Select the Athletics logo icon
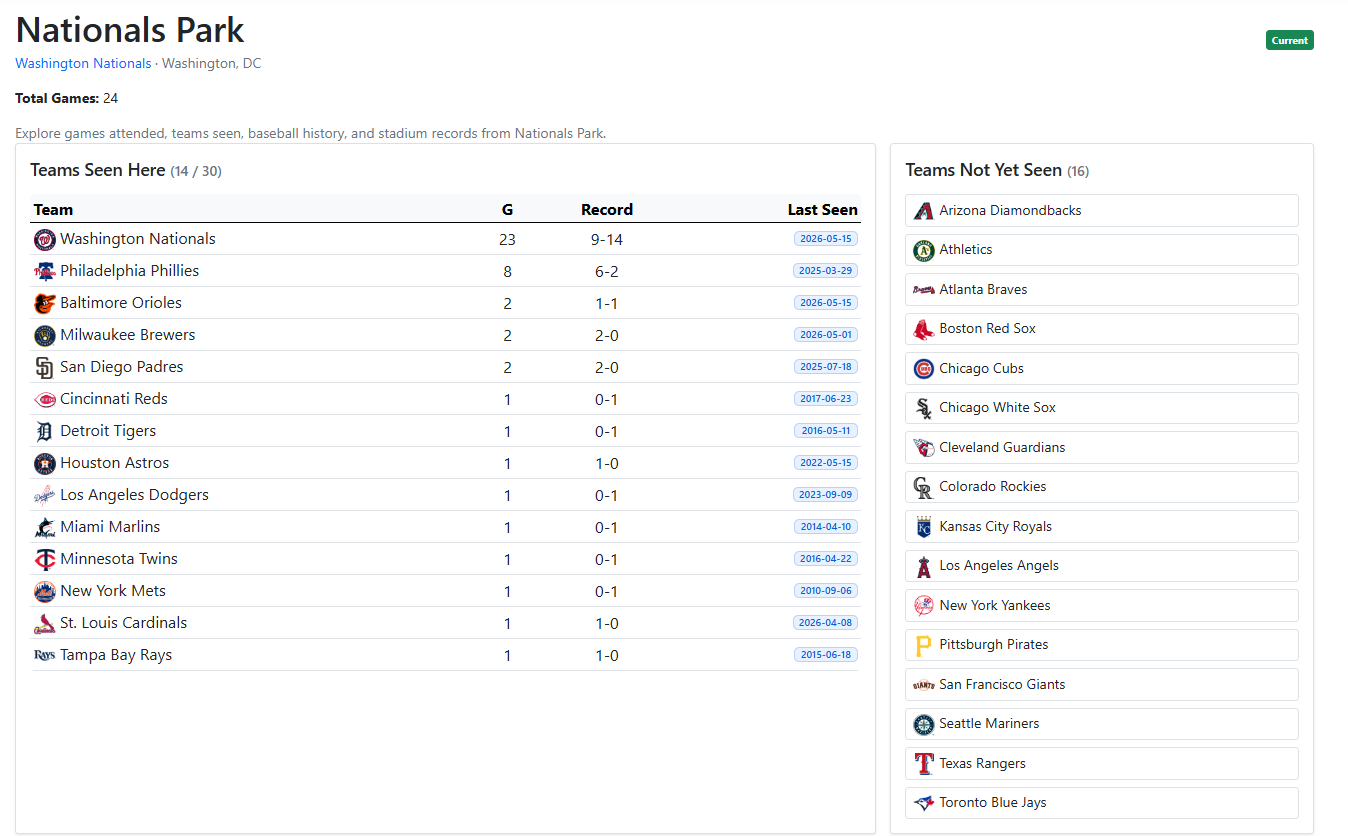Screen dimensions: 1348x836 924,250
